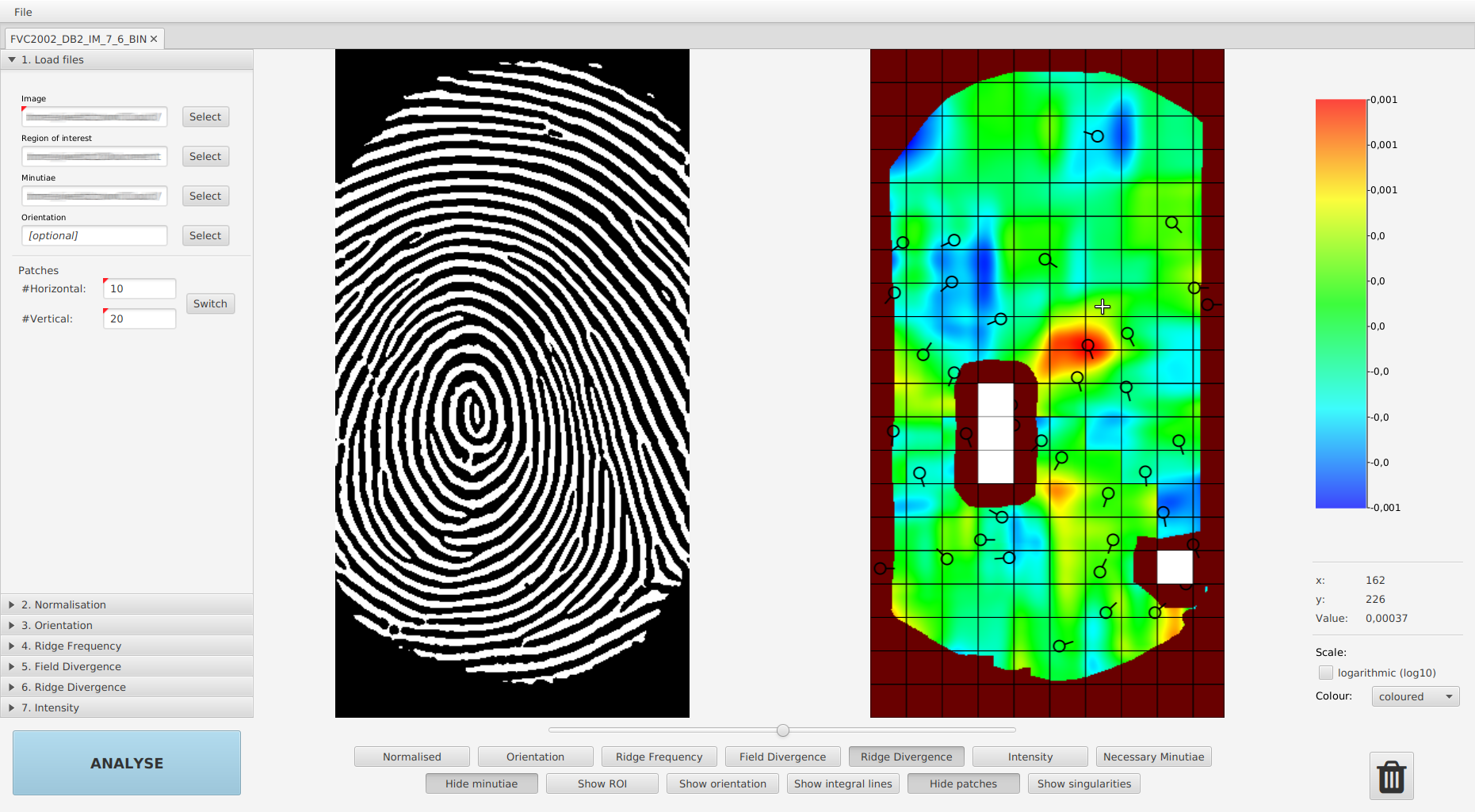Image resolution: width=1475 pixels, height=812 pixels.
Task: Edit the #Horizontal patches field
Action: (x=139, y=288)
